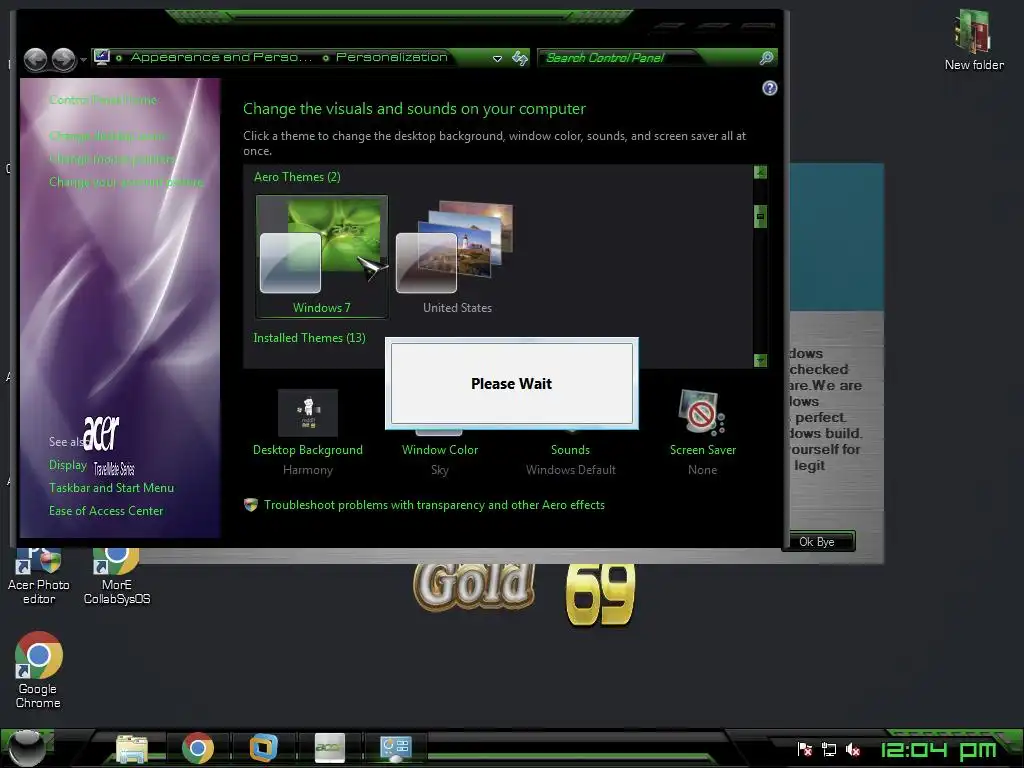Click the Control Panel computer icon in address bar
This screenshot has height=768, width=1024.
tap(102, 57)
